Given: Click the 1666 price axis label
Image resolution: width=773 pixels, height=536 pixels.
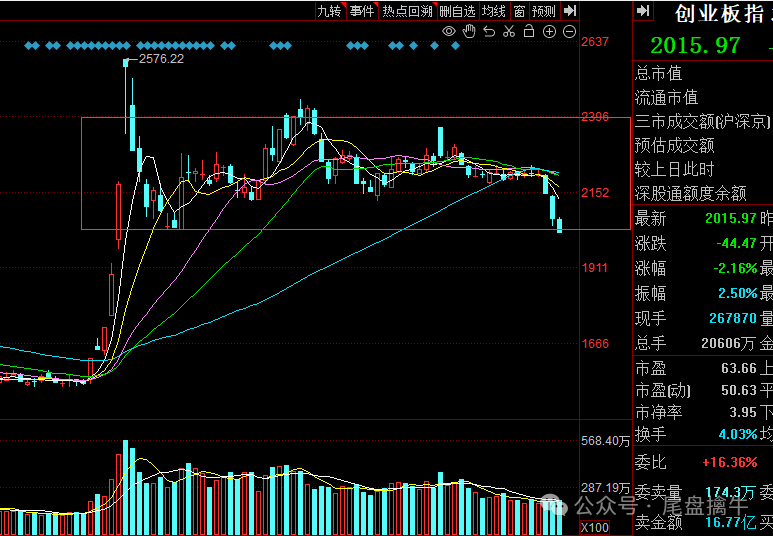Looking at the screenshot, I should 595,344.
